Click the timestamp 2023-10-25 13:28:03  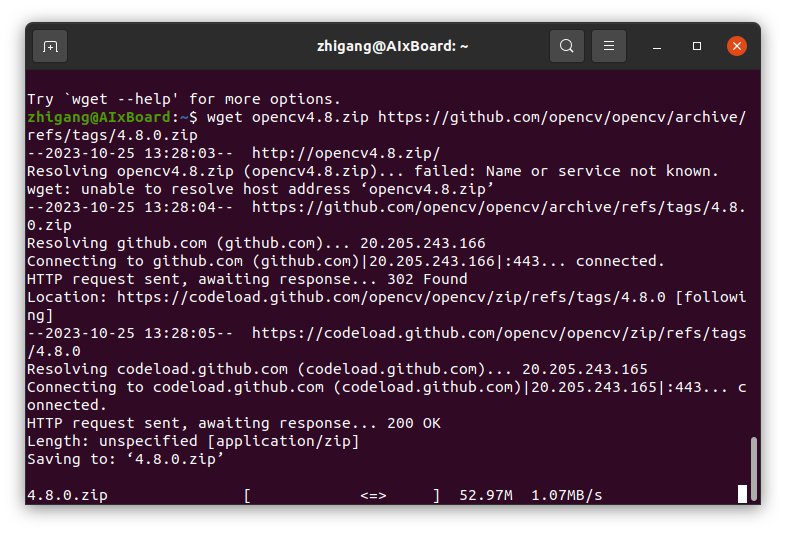coord(130,153)
